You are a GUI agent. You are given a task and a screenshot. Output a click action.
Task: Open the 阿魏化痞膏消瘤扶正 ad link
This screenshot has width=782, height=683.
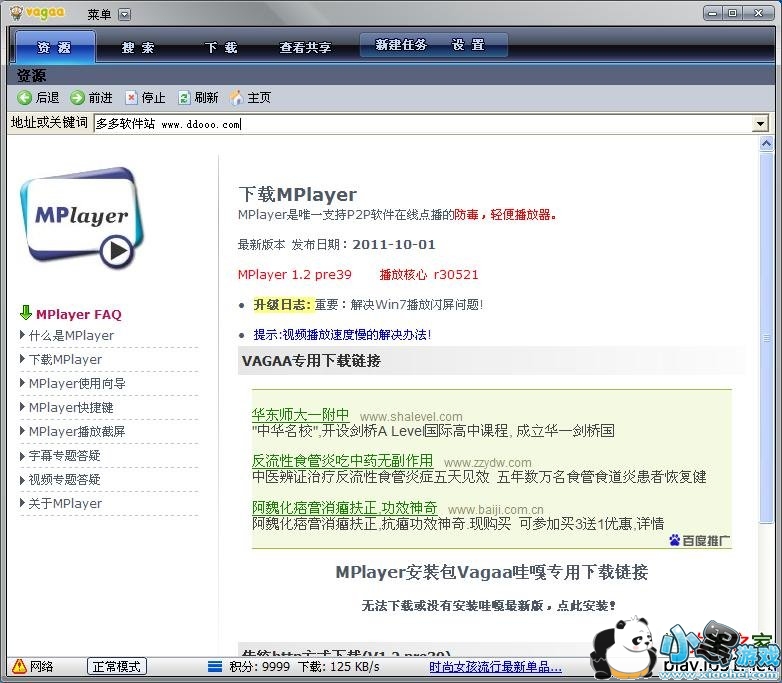click(345, 507)
